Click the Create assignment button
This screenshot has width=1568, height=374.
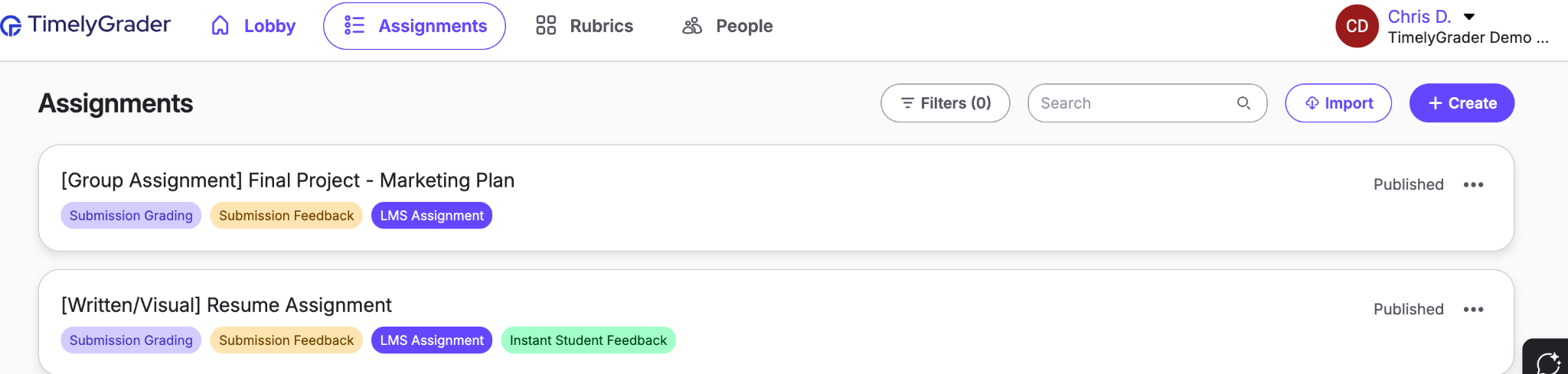coord(1462,103)
